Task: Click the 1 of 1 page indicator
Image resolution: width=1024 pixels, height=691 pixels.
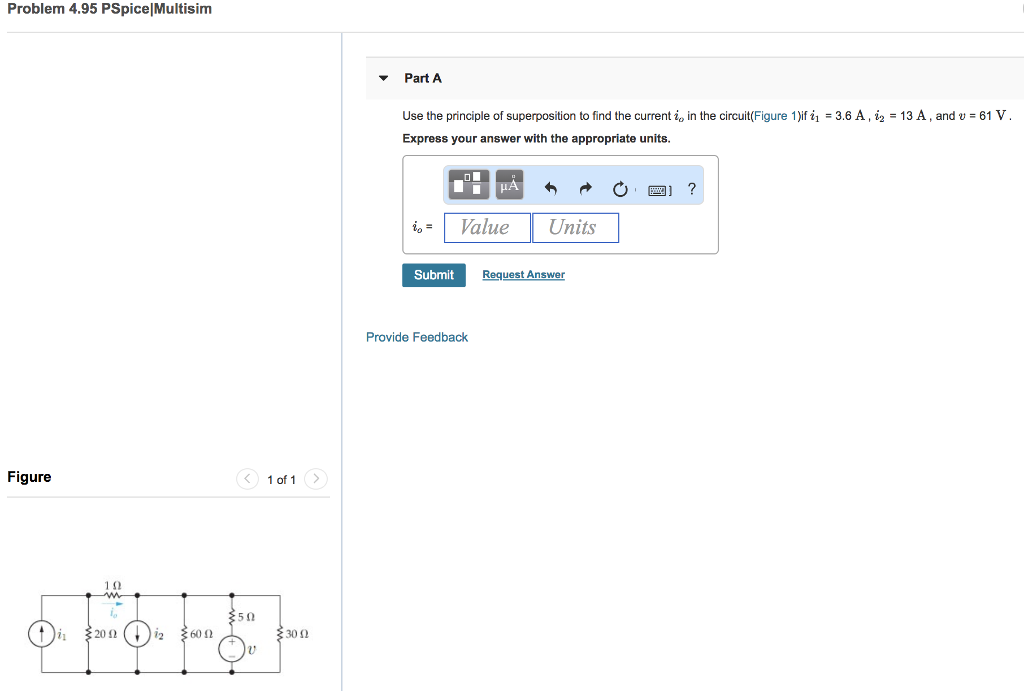Action: click(x=281, y=479)
